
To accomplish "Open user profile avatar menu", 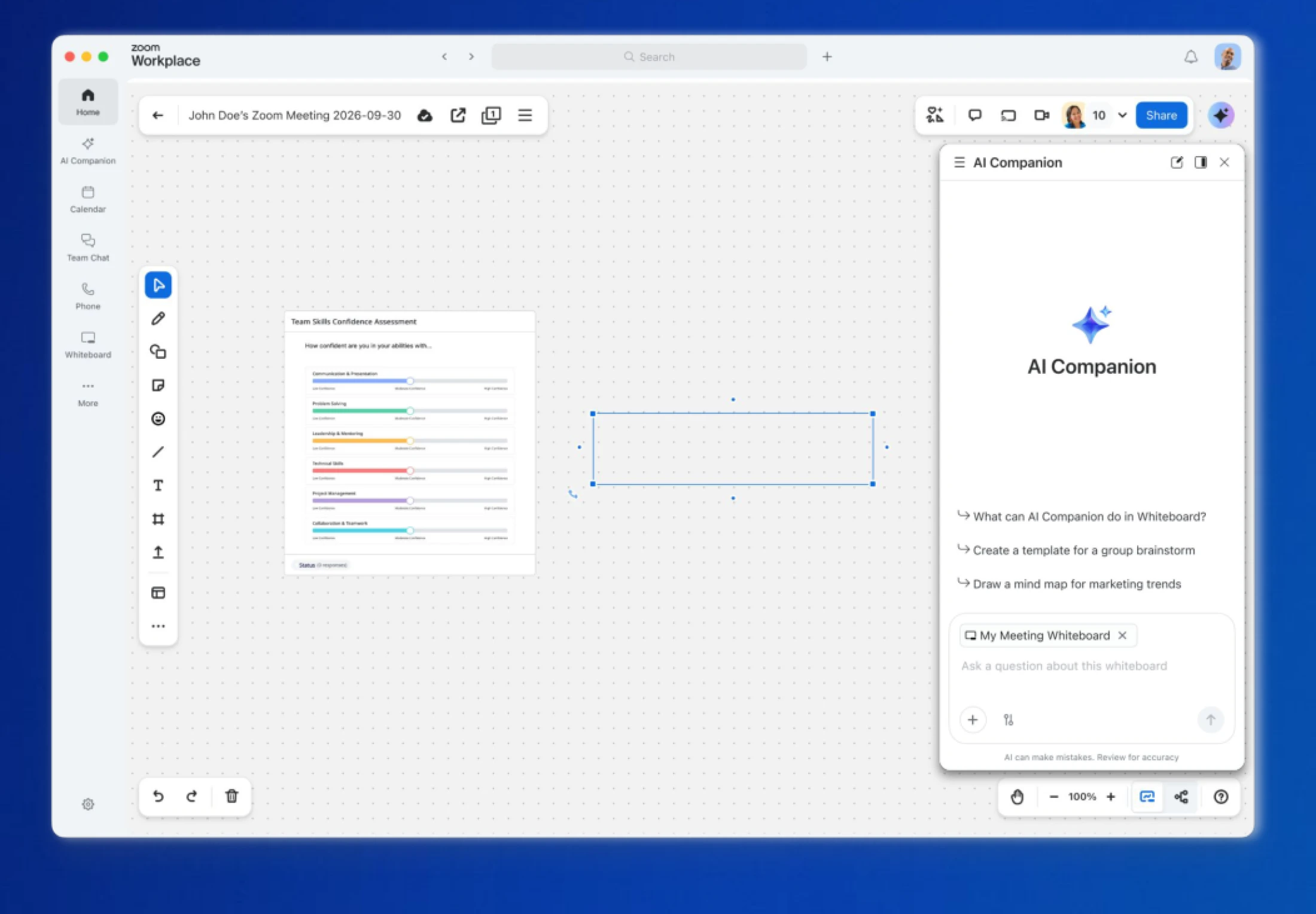I will click(1227, 56).
